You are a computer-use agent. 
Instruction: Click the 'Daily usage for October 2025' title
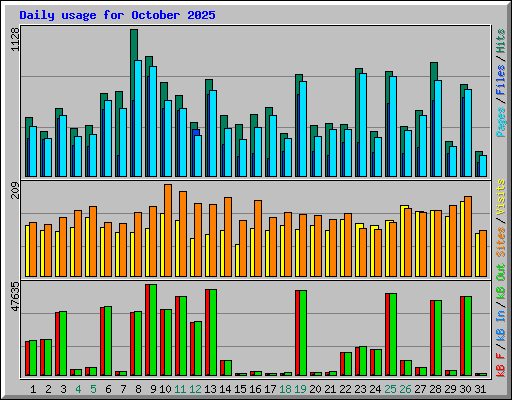coord(117,15)
